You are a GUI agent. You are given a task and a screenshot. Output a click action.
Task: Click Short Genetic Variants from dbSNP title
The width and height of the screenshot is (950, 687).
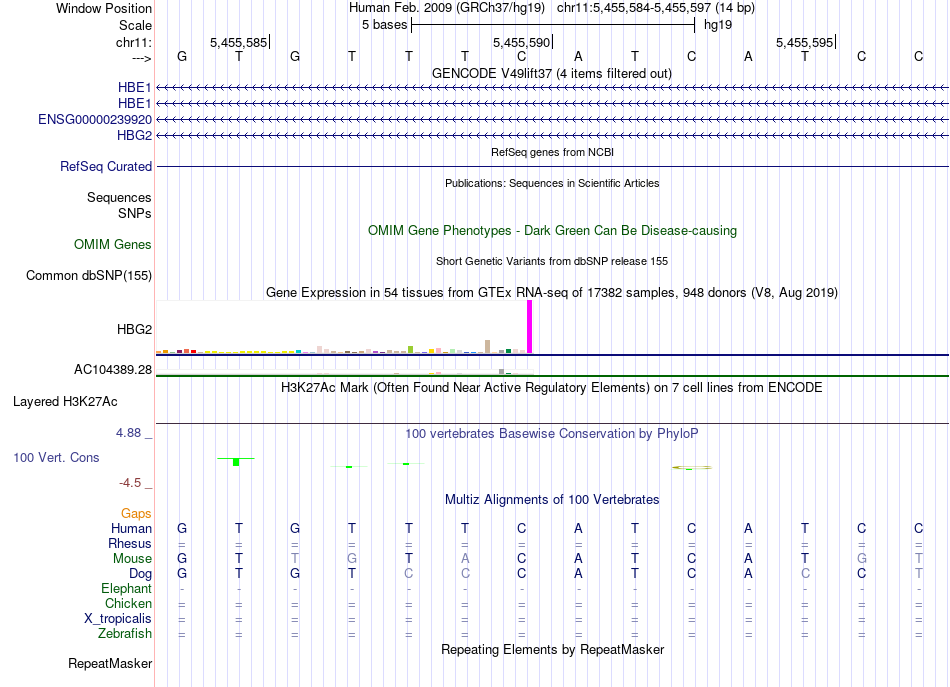click(552, 261)
